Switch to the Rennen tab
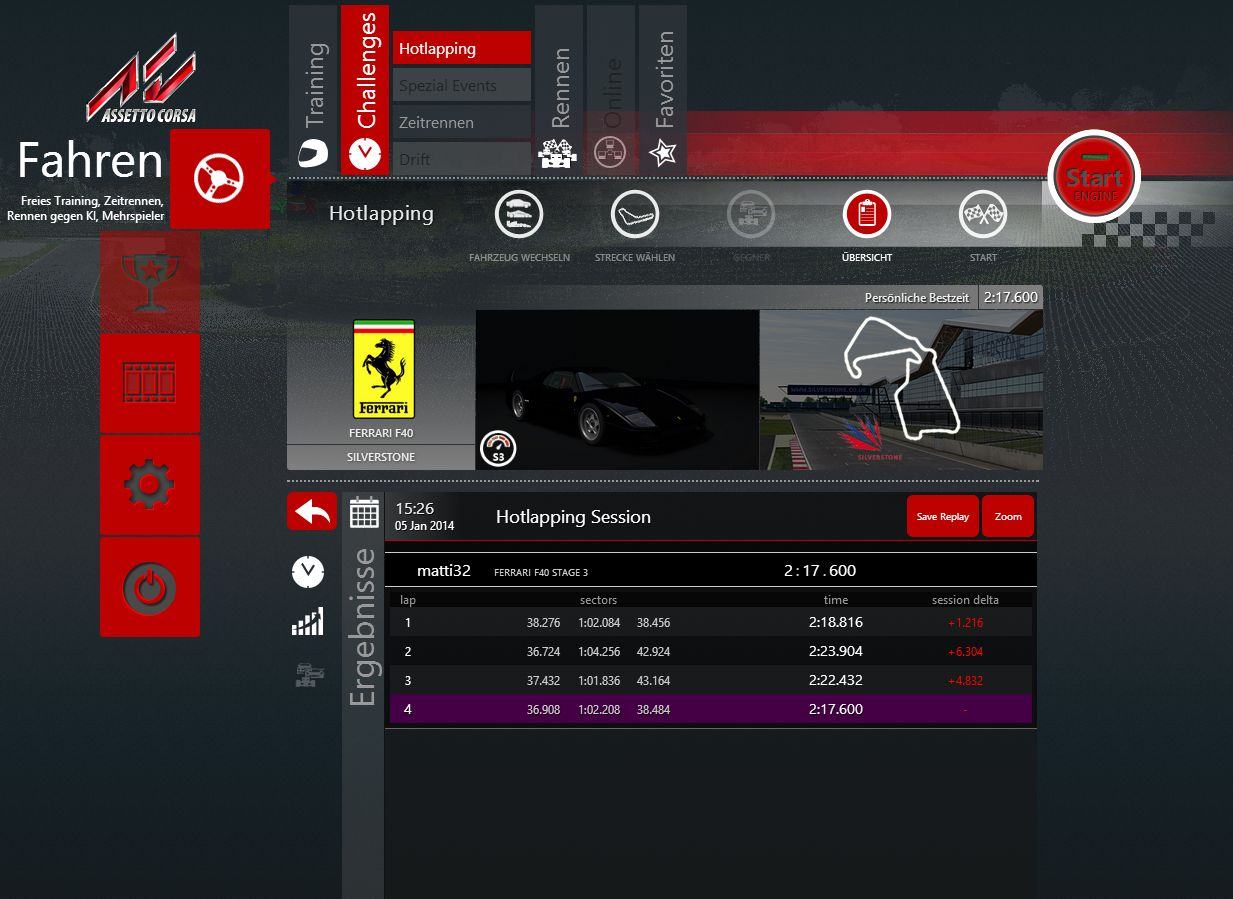Screen dimensions: 1233x899 point(559,90)
